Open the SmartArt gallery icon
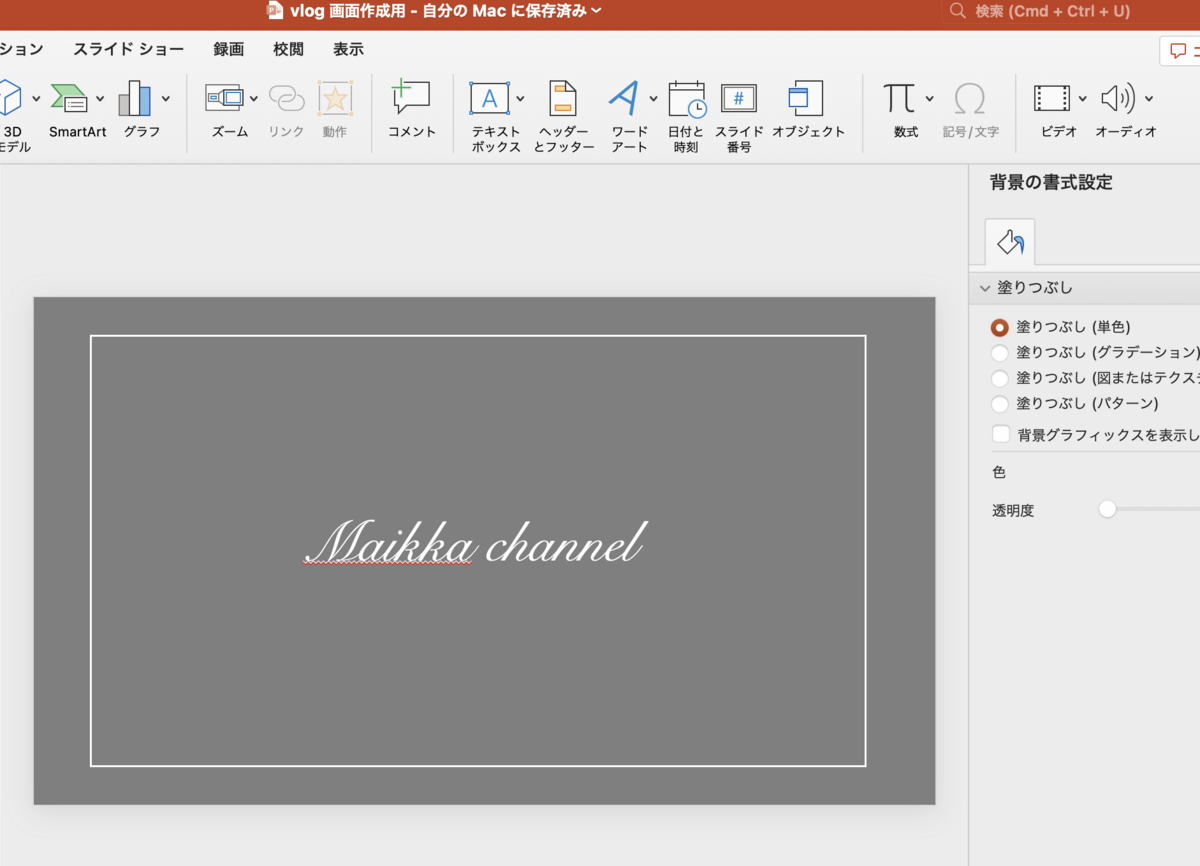The width and height of the screenshot is (1200, 866). pos(69,99)
